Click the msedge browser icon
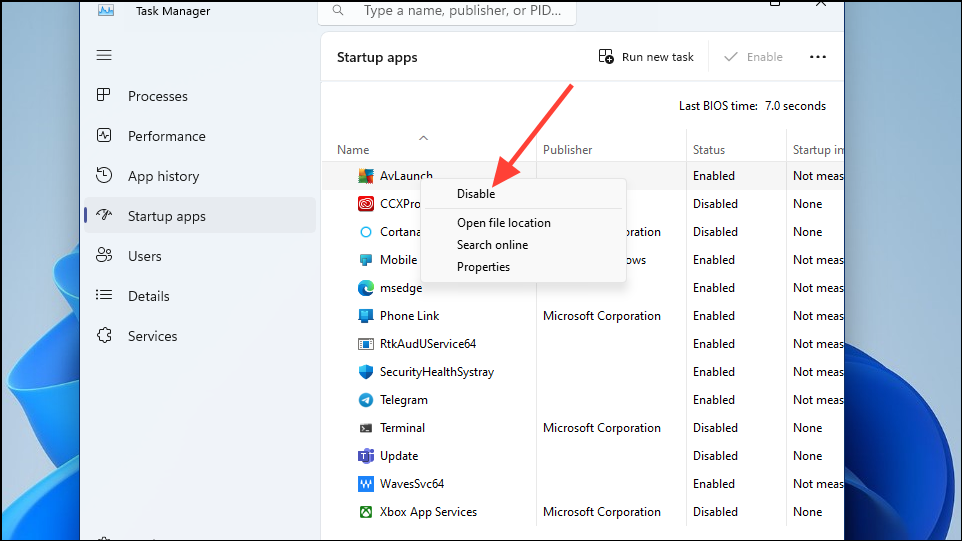 (x=366, y=288)
